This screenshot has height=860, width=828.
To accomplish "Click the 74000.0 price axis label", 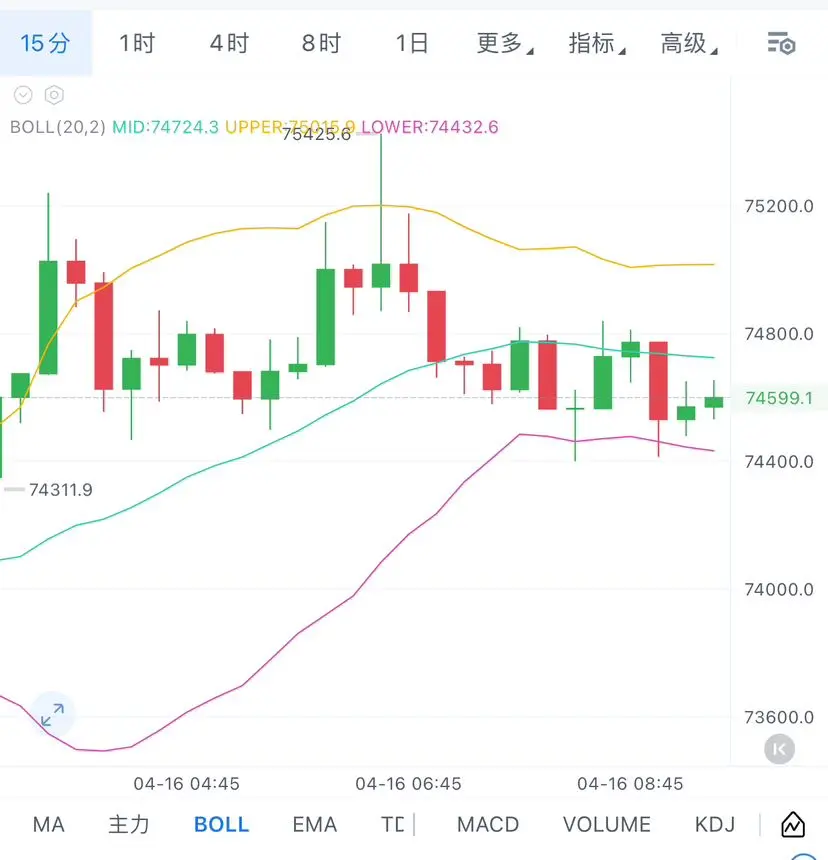I will click(x=779, y=590).
